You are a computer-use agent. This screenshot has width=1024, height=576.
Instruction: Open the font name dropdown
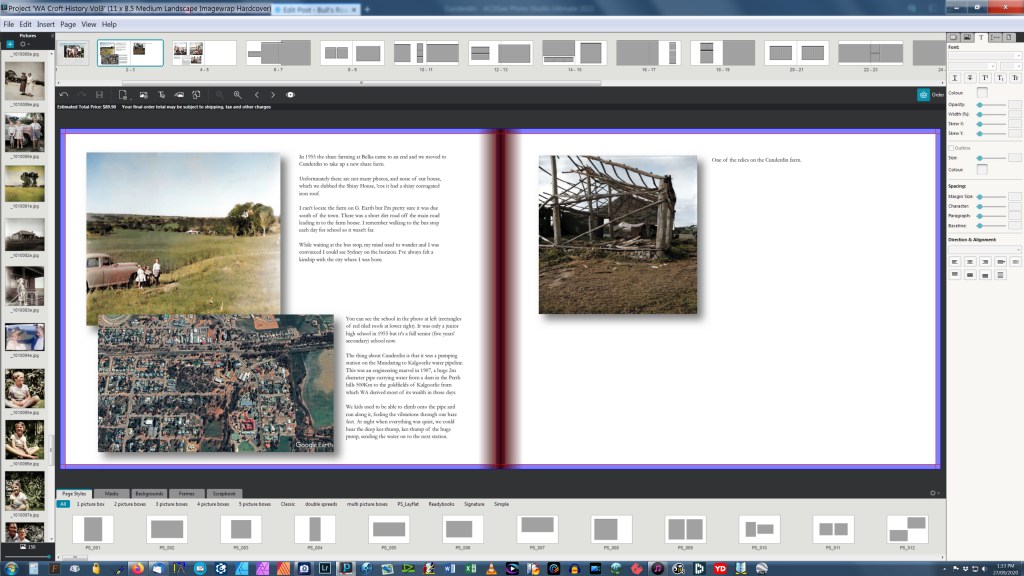tap(985, 56)
